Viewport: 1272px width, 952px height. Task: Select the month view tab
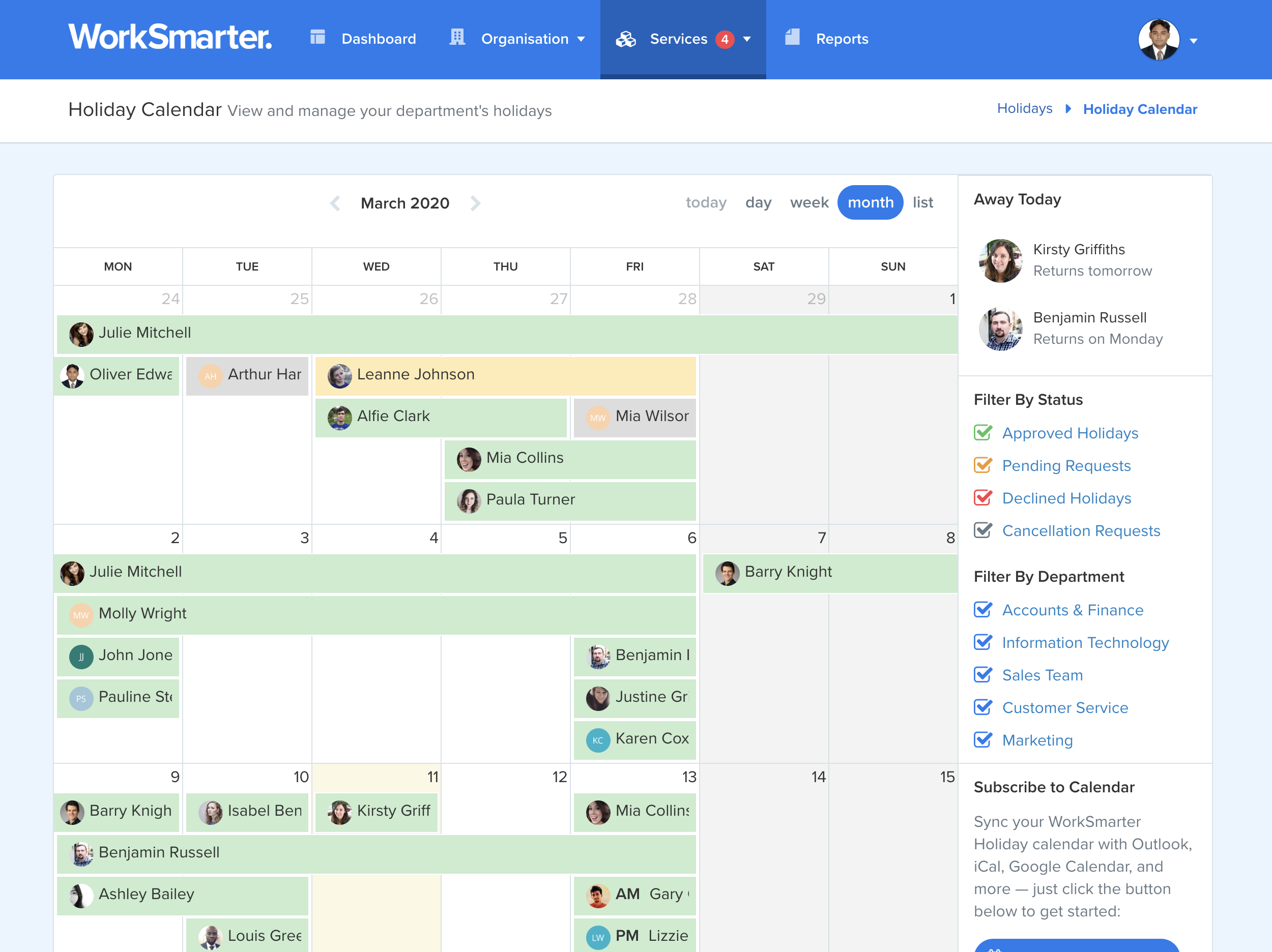pyautogui.click(x=868, y=202)
